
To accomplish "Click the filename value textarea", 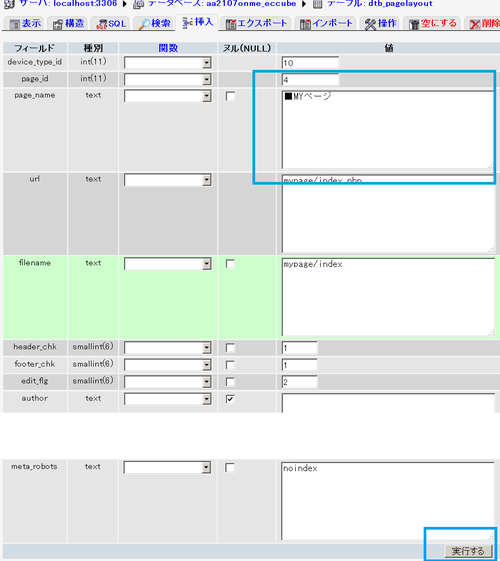I will [x=388, y=297].
